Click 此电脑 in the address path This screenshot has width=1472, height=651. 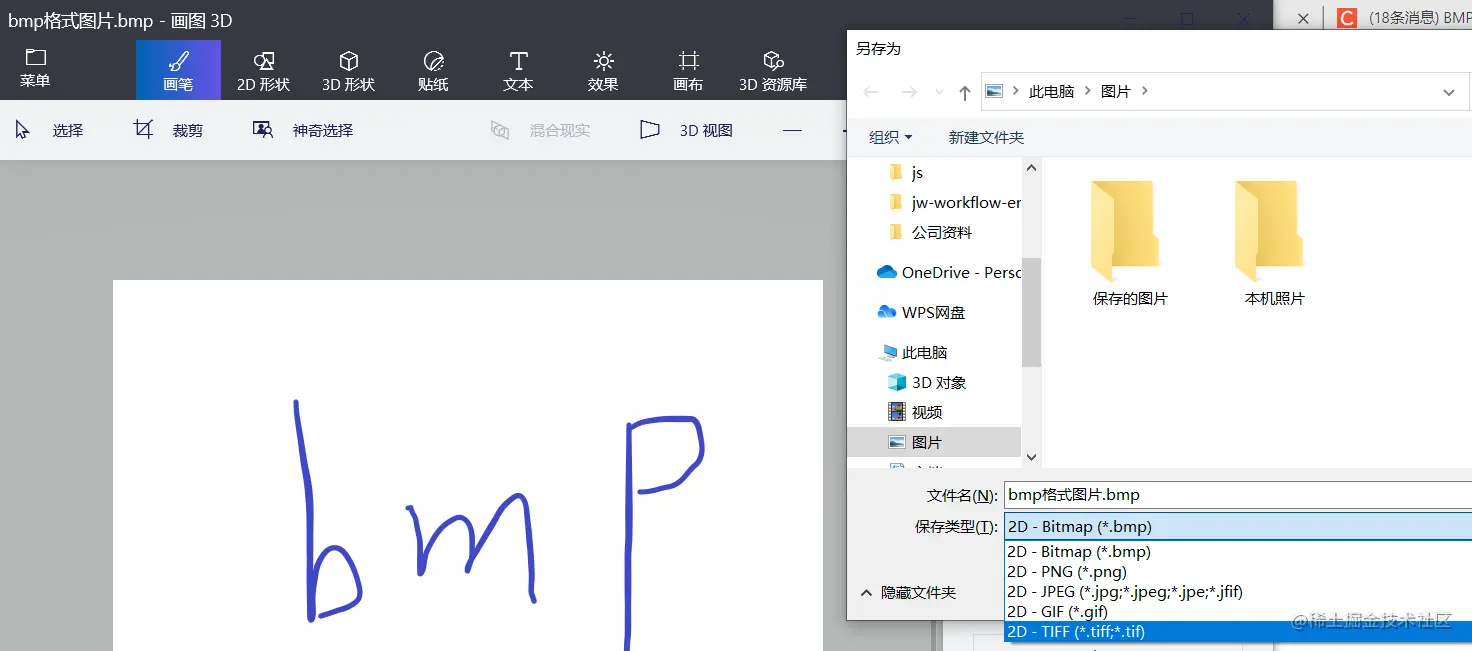[x=1051, y=91]
